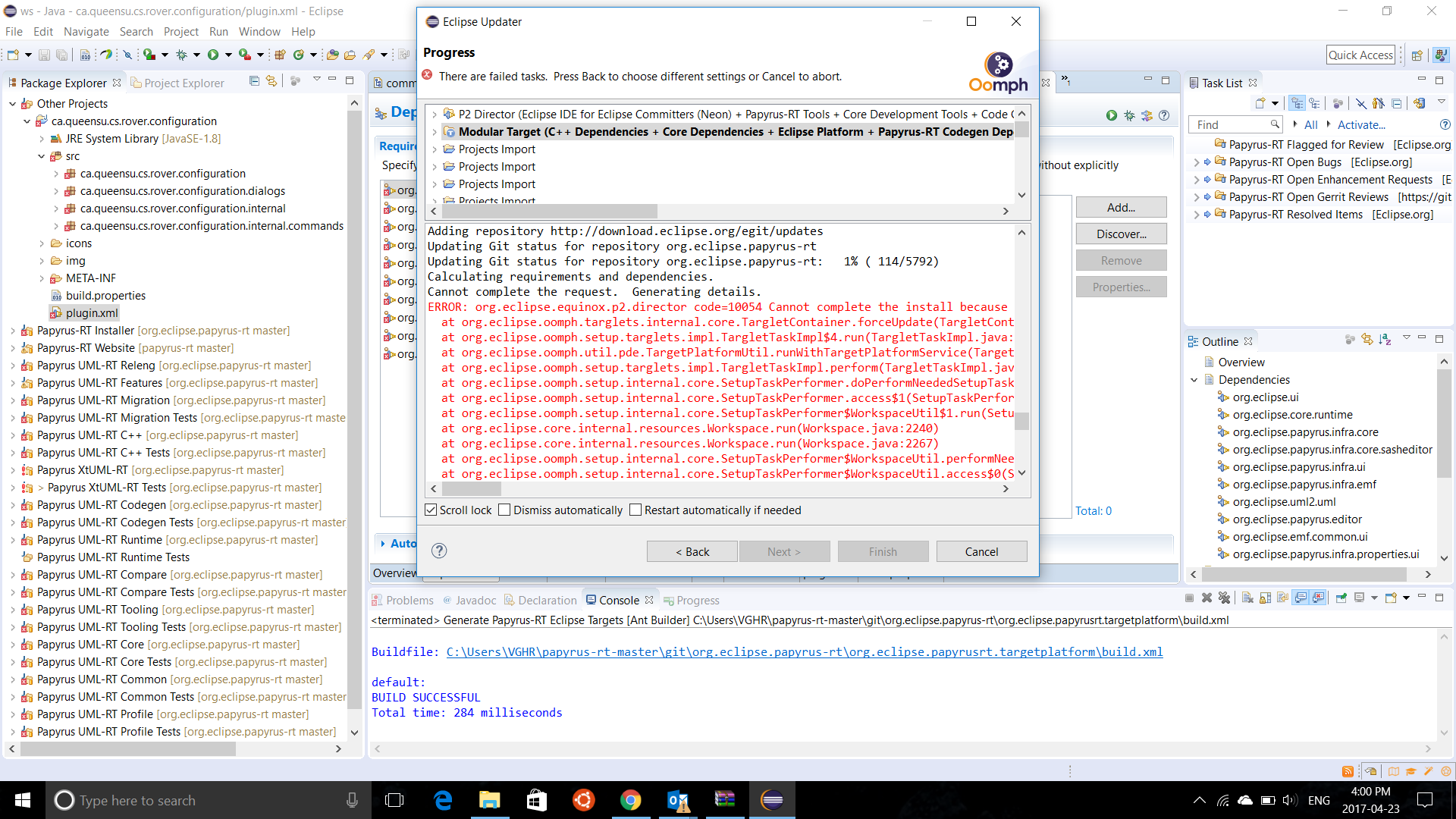Image resolution: width=1456 pixels, height=819 pixels.
Task: Open the build.xml Buildfile link
Action: point(804,652)
